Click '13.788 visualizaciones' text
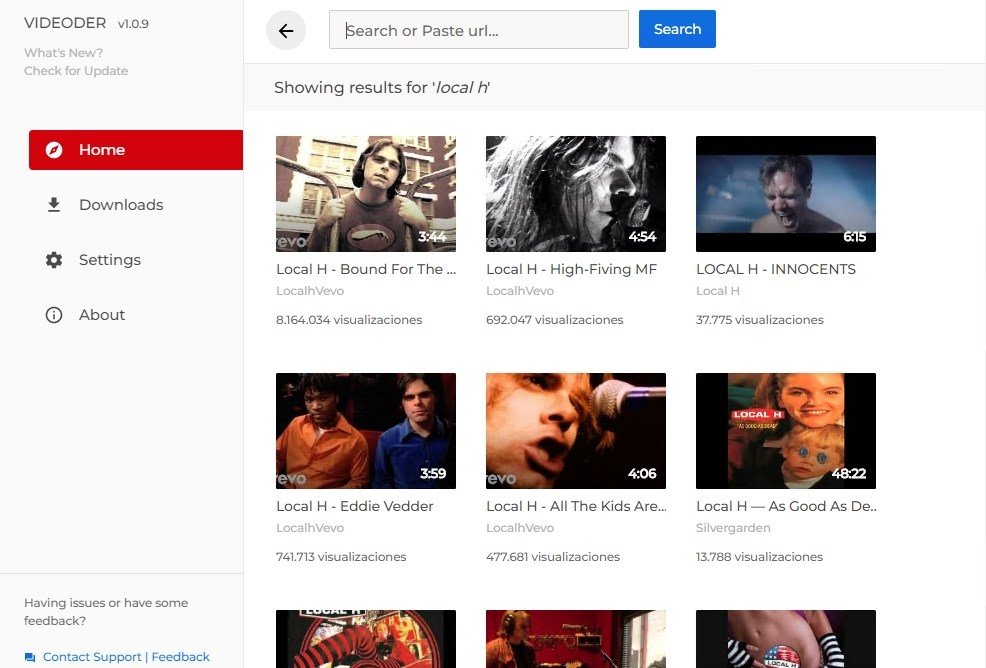The image size is (986, 668). point(759,557)
